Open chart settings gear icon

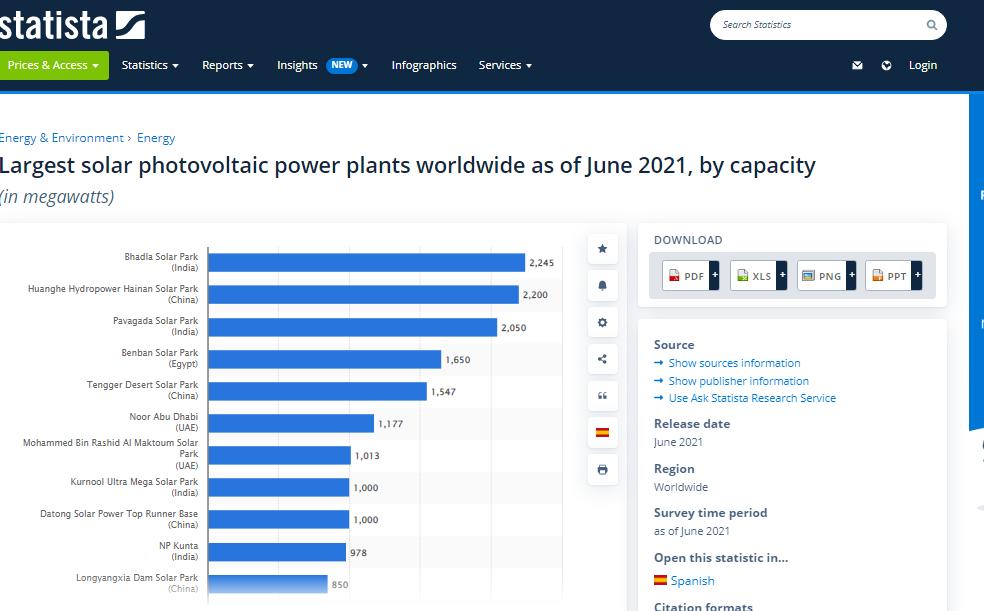pos(602,323)
